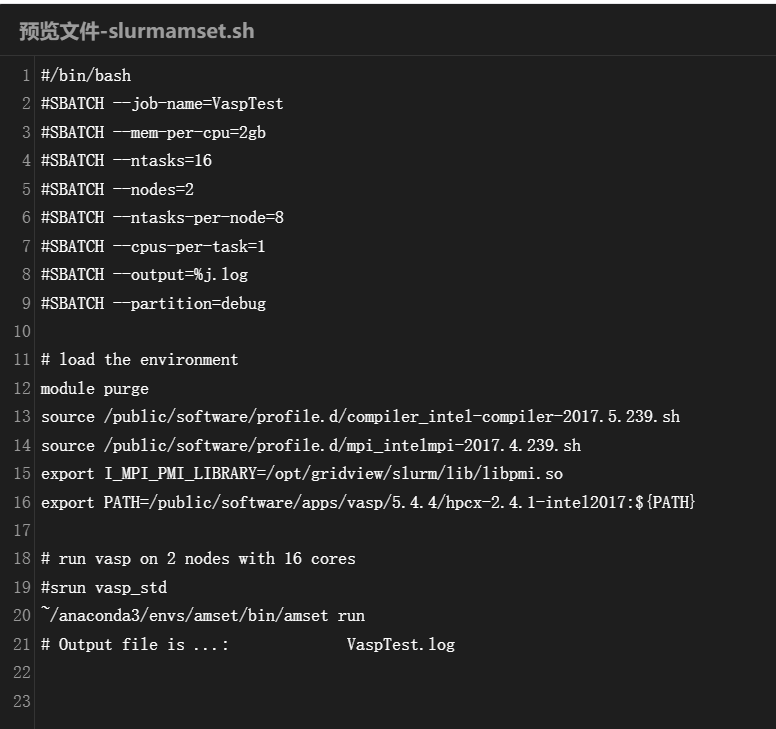Click the commented srun vasp_std line

[x=103, y=587]
